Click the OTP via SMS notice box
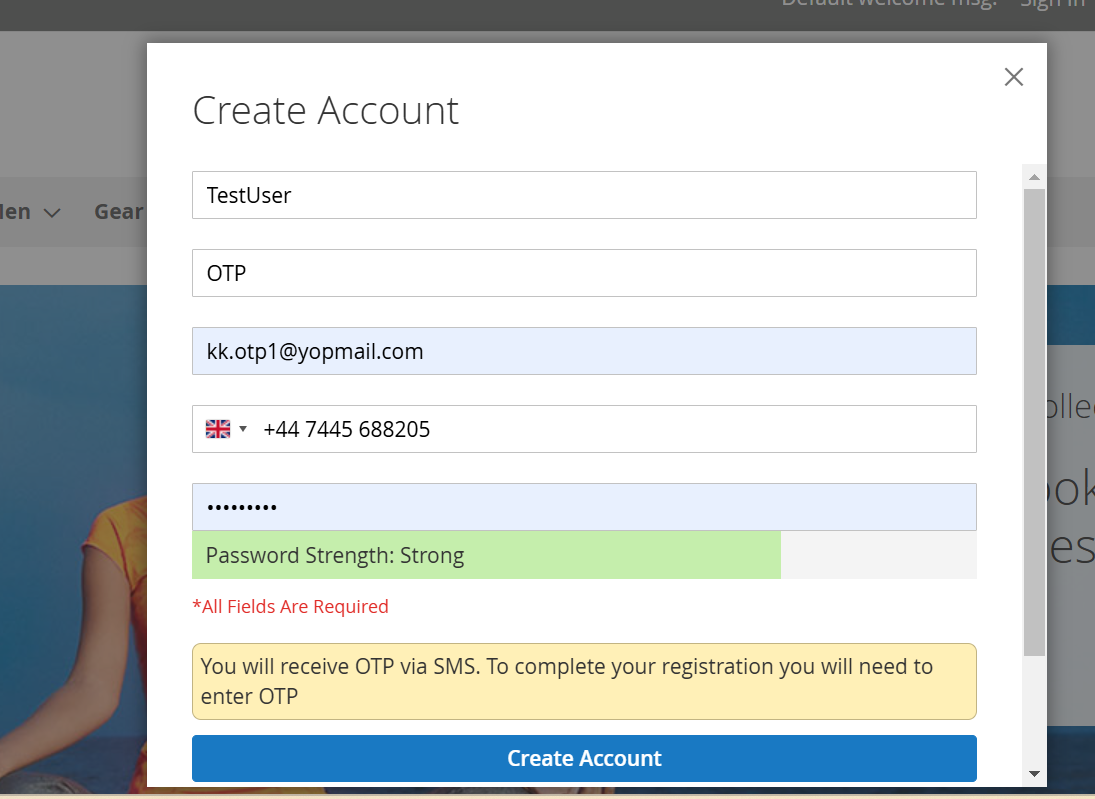Image resolution: width=1095 pixels, height=799 pixels. tap(583, 681)
